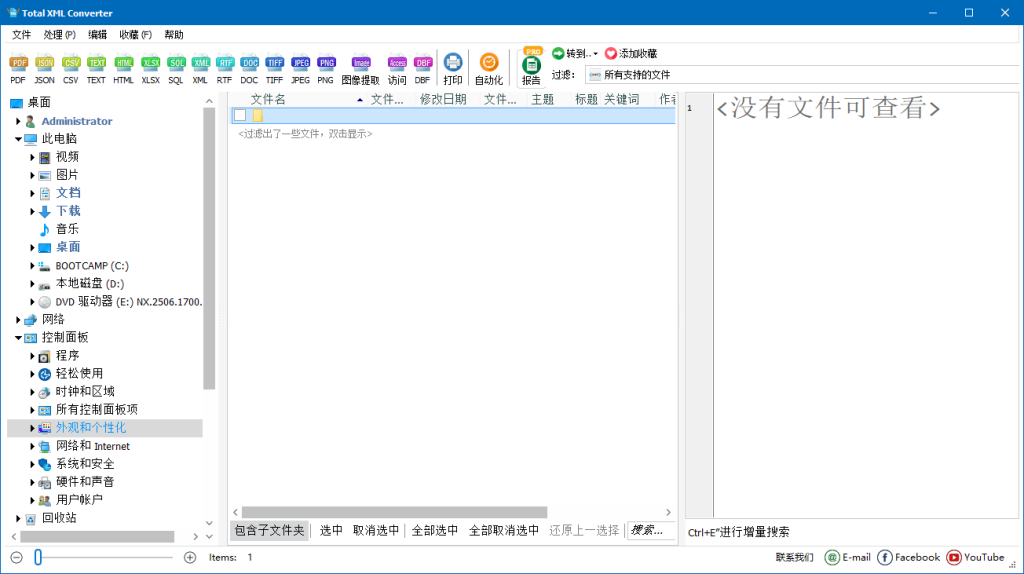Select 系统和安全 tree item
The image size is (1024, 574).
[x=85, y=464]
